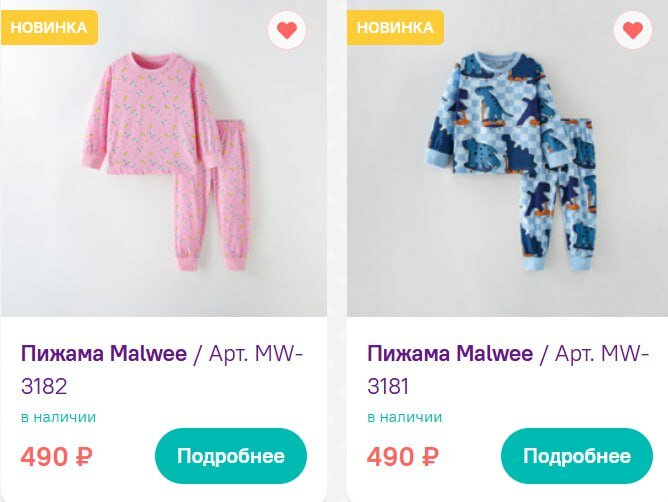Image resolution: width=668 pixels, height=502 pixels.
Task: Click the ruble sign on the MW-3181 price
Action: (x=431, y=457)
